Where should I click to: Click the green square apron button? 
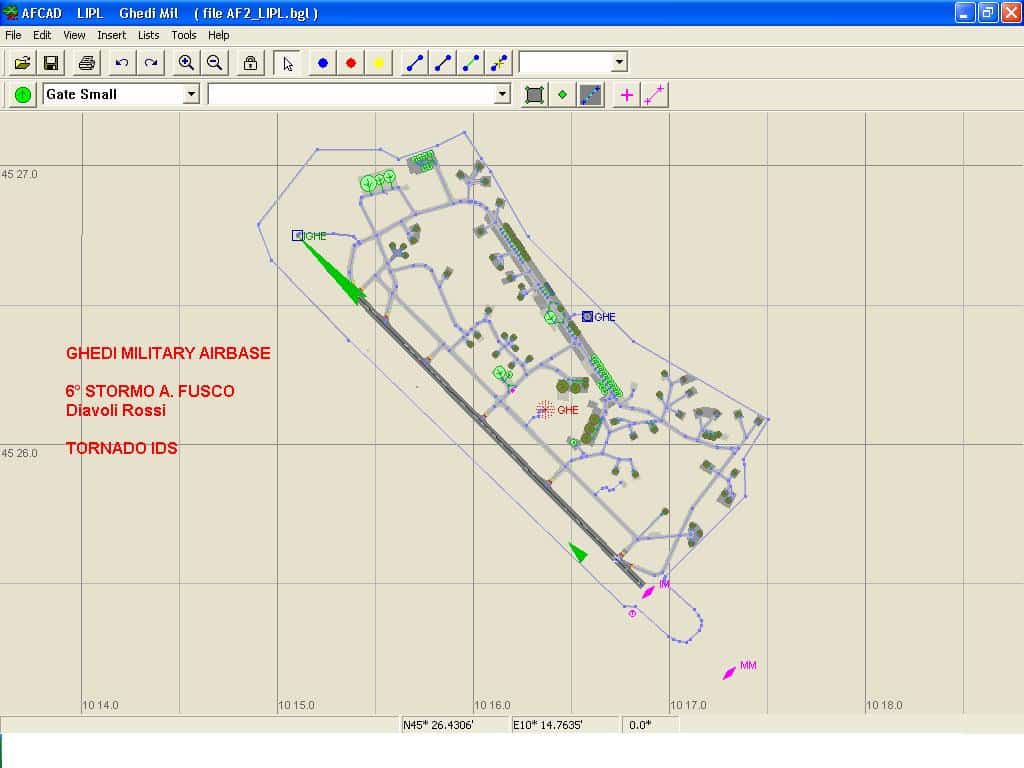[x=535, y=95]
